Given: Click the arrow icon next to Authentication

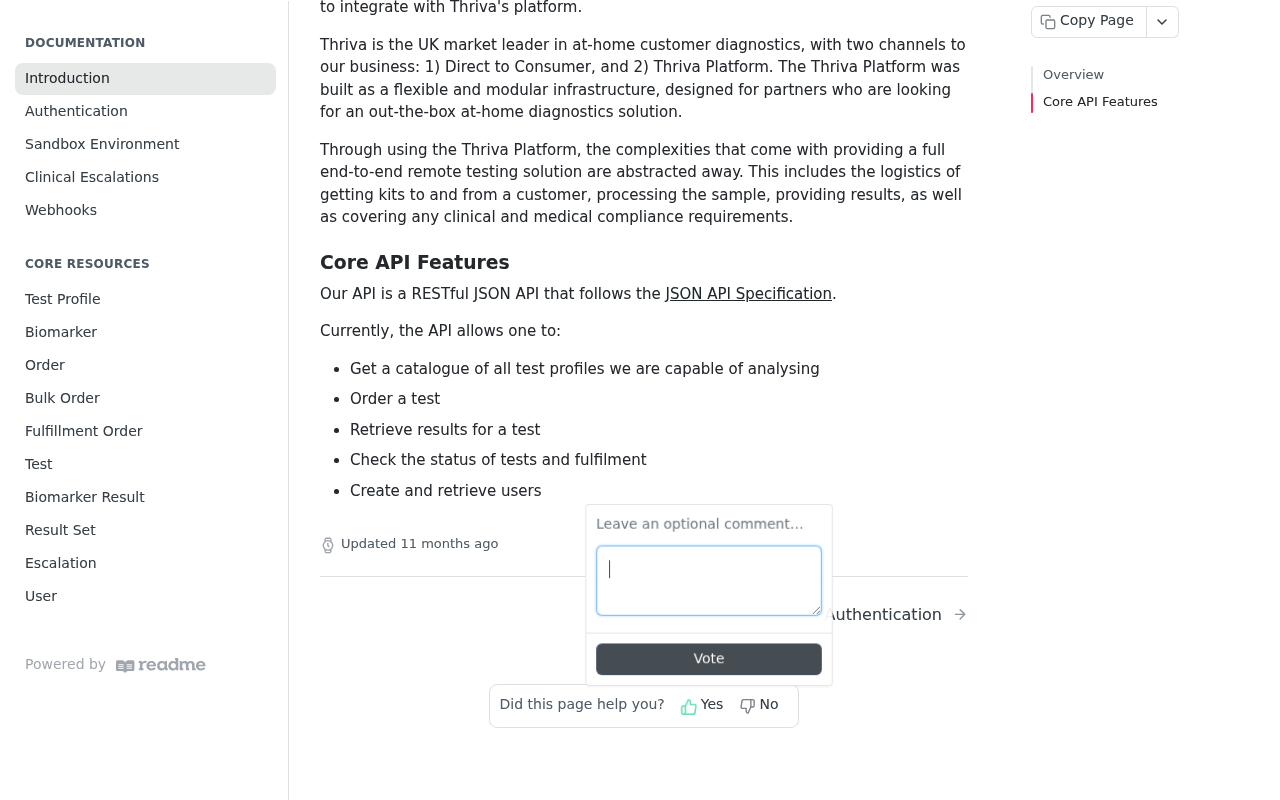Looking at the screenshot, I should point(960,615).
